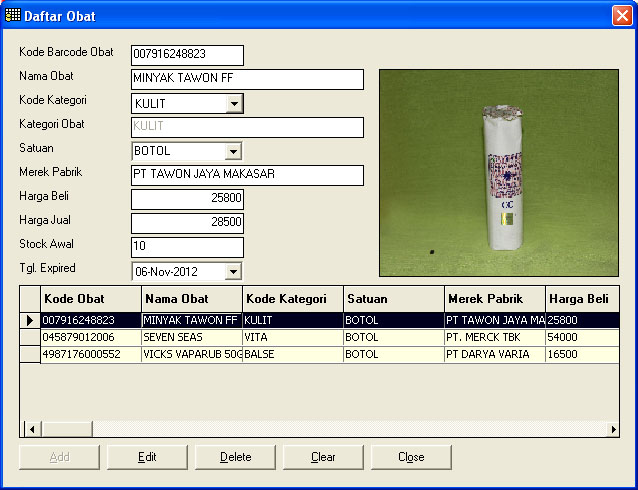
Task: Expand the Satuan dropdown list
Action: pos(234,151)
